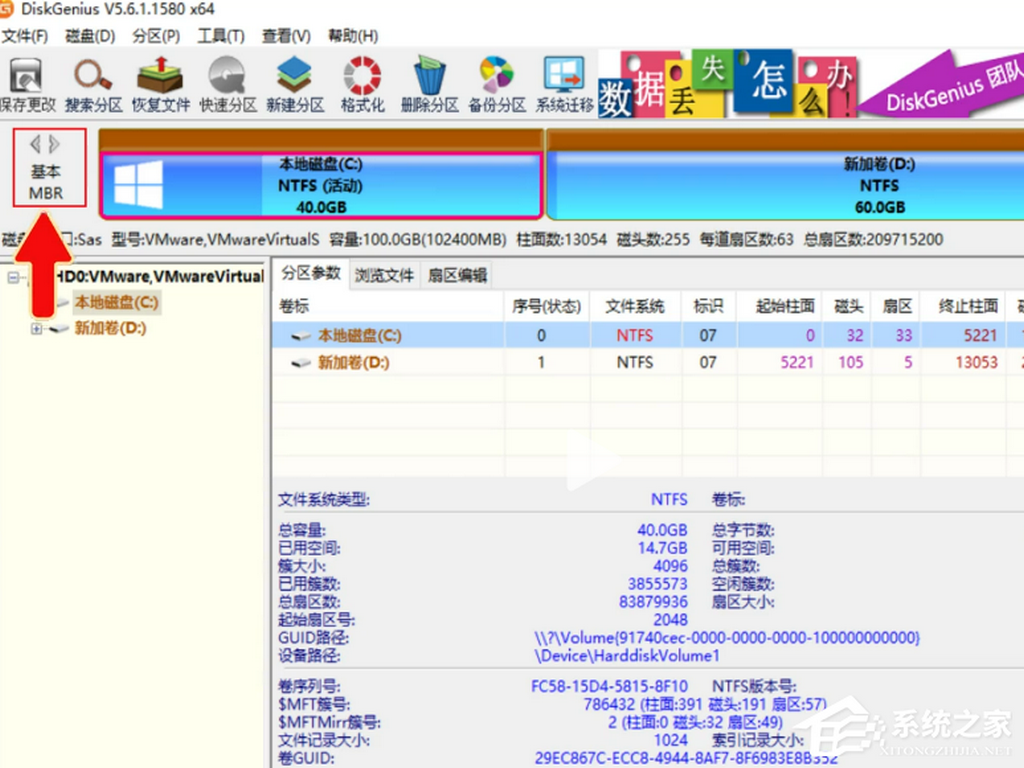This screenshot has width=1024, height=768.
Task: Click the 文件系统 column header
Action: pyautogui.click(x=634, y=306)
